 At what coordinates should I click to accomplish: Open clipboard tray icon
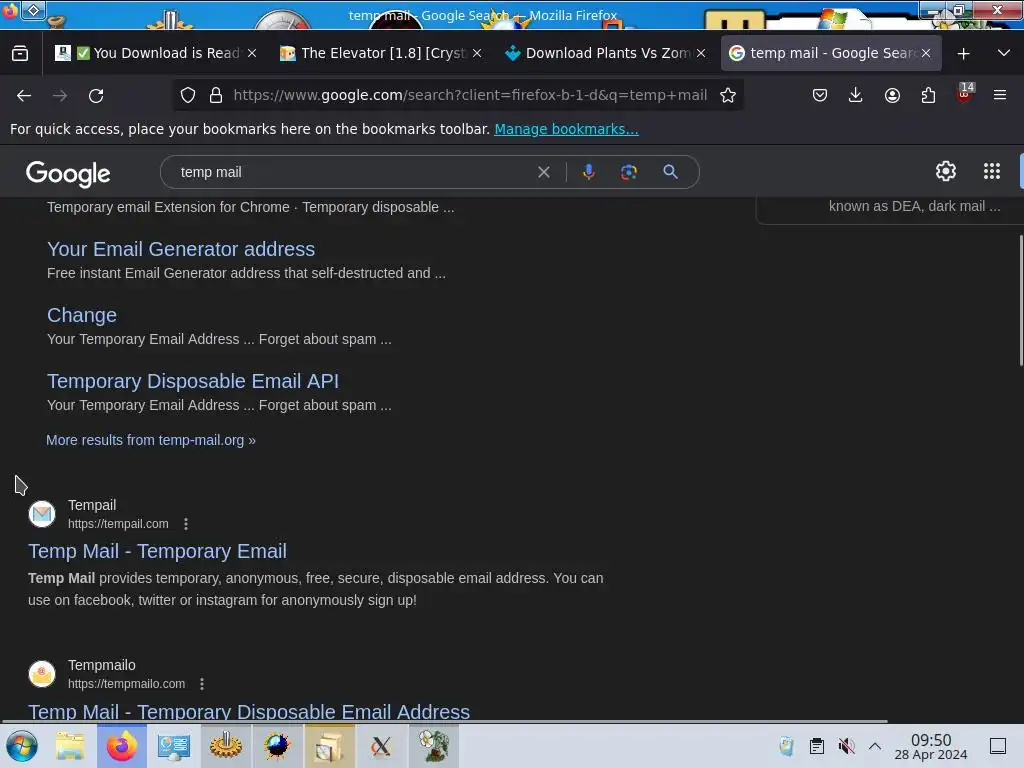coord(816,746)
